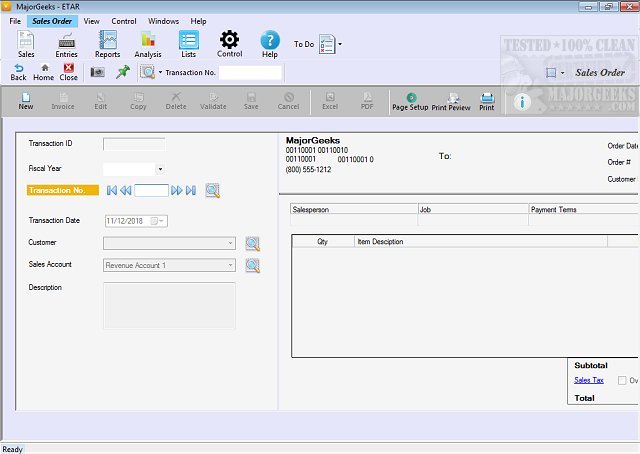Click the Payment Terms column header

[584, 209]
